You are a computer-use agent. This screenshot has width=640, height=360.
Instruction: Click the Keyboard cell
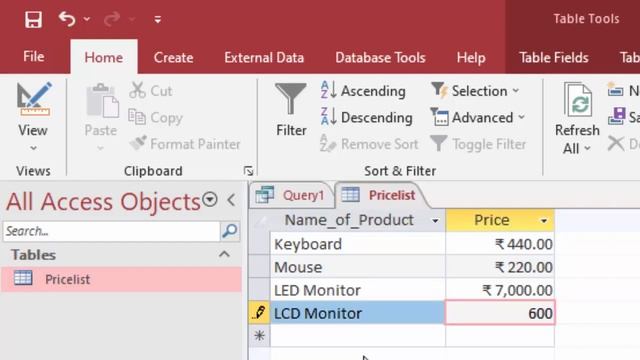(358, 244)
